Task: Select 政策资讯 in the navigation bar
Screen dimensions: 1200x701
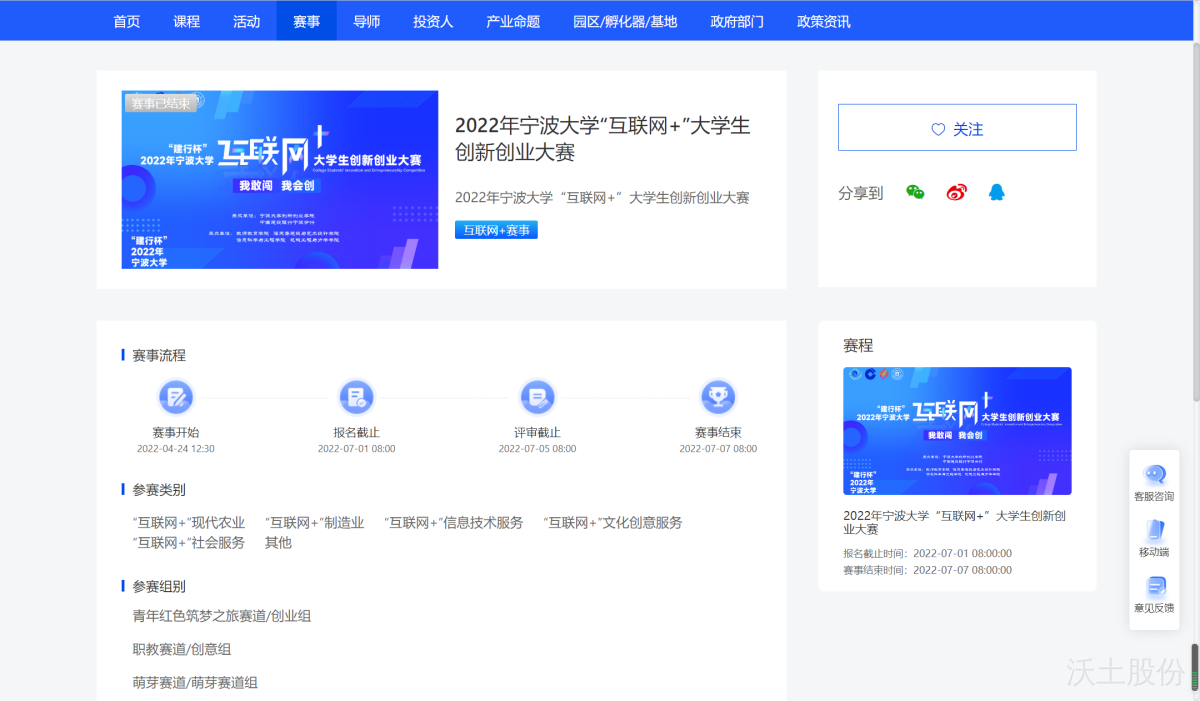Action: click(x=824, y=21)
